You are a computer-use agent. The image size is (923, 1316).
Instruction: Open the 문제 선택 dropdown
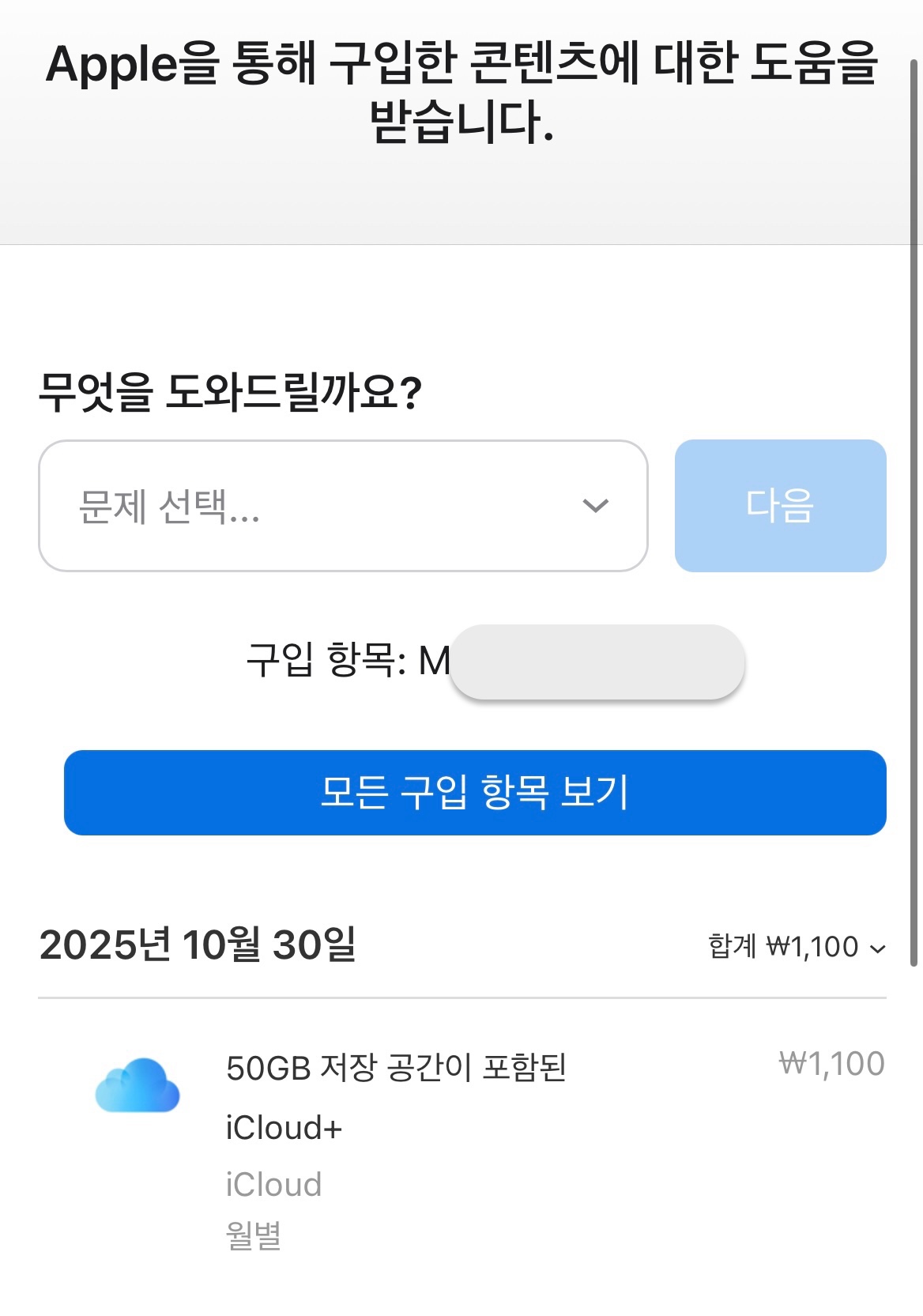pyautogui.click(x=342, y=506)
